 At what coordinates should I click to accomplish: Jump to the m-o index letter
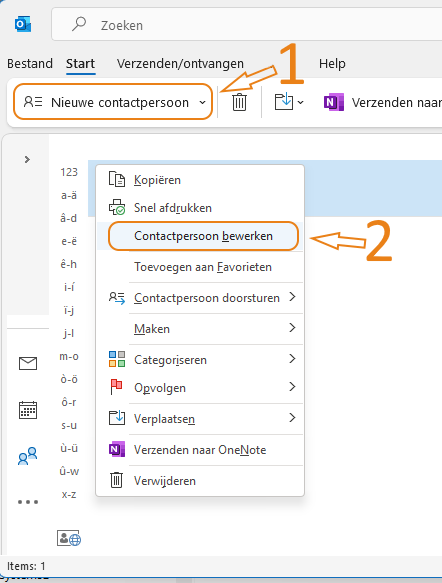pos(69,356)
